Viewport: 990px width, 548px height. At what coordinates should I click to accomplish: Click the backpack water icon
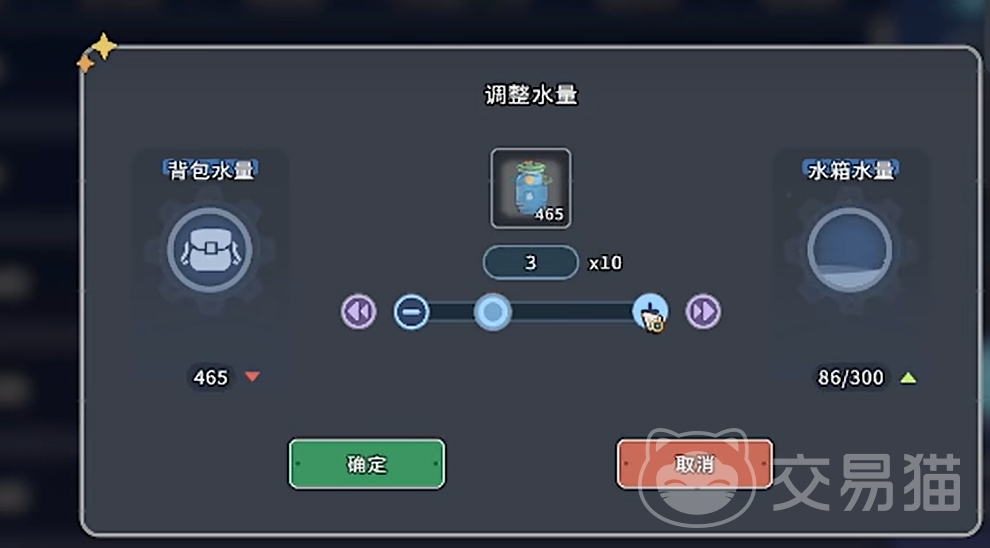[210, 250]
